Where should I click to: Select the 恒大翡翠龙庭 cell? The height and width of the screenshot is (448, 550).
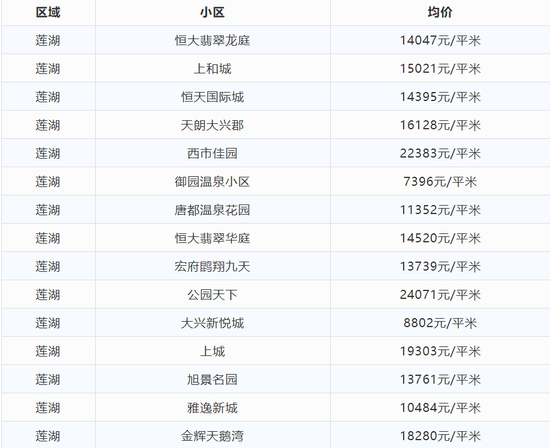point(213,40)
